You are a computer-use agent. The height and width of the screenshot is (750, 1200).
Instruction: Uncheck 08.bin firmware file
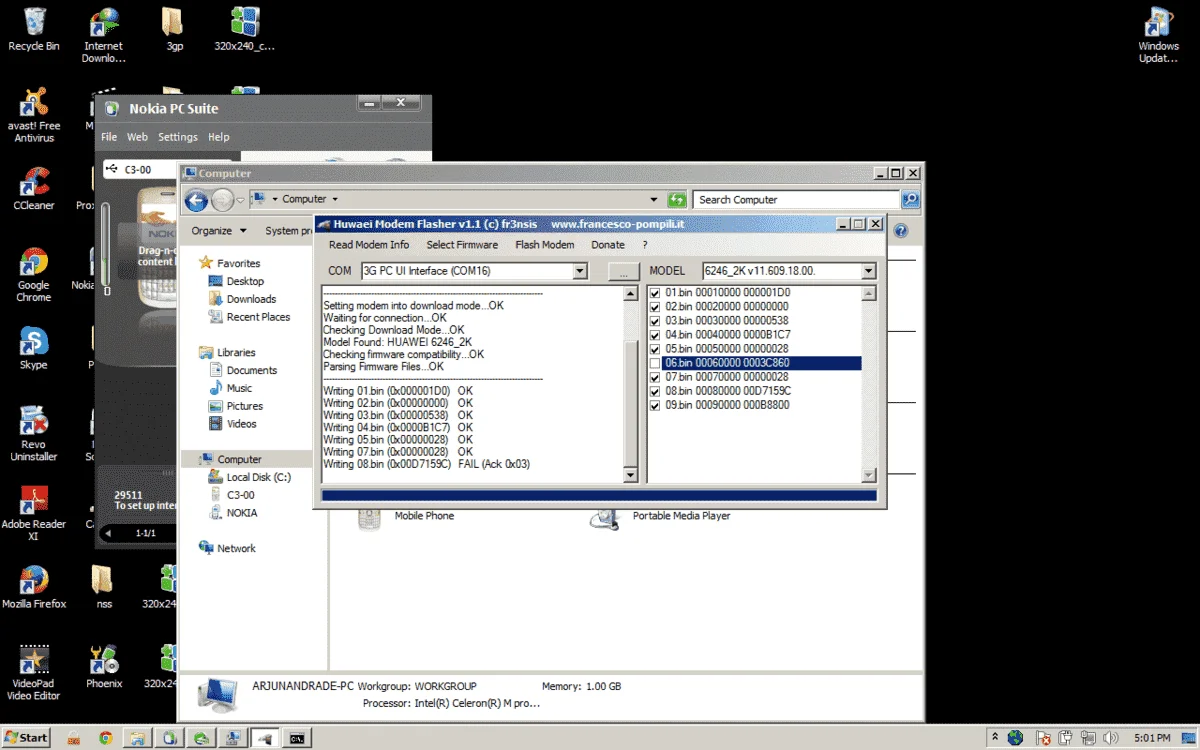coord(655,391)
